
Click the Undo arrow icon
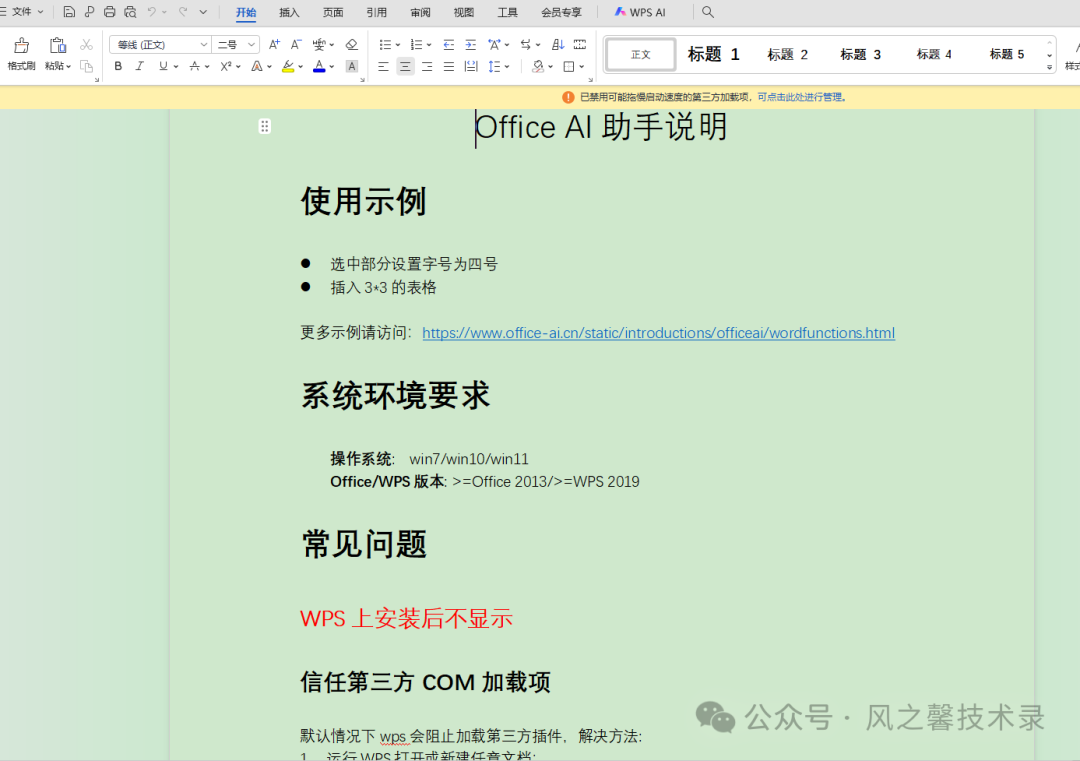(x=152, y=12)
